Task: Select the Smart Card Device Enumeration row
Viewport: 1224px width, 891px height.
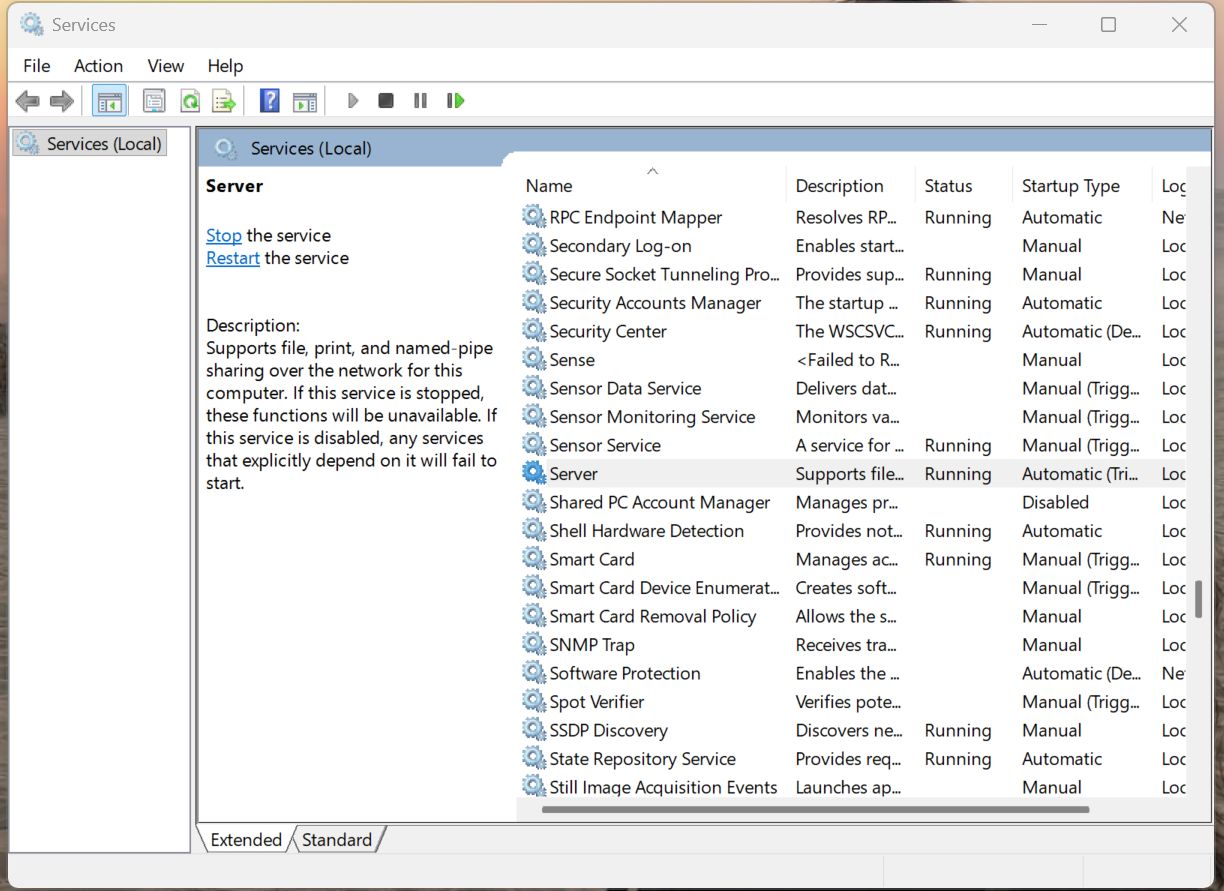Action: pos(850,588)
